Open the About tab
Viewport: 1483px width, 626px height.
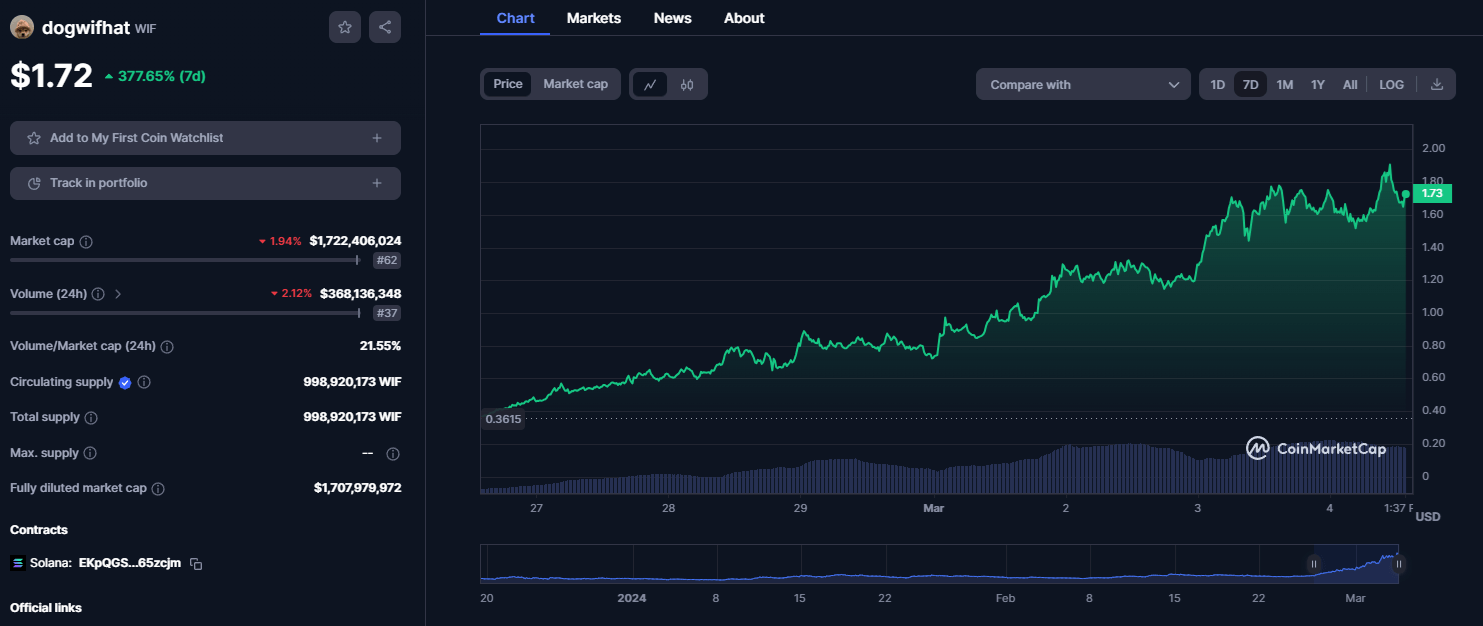pyautogui.click(x=744, y=18)
